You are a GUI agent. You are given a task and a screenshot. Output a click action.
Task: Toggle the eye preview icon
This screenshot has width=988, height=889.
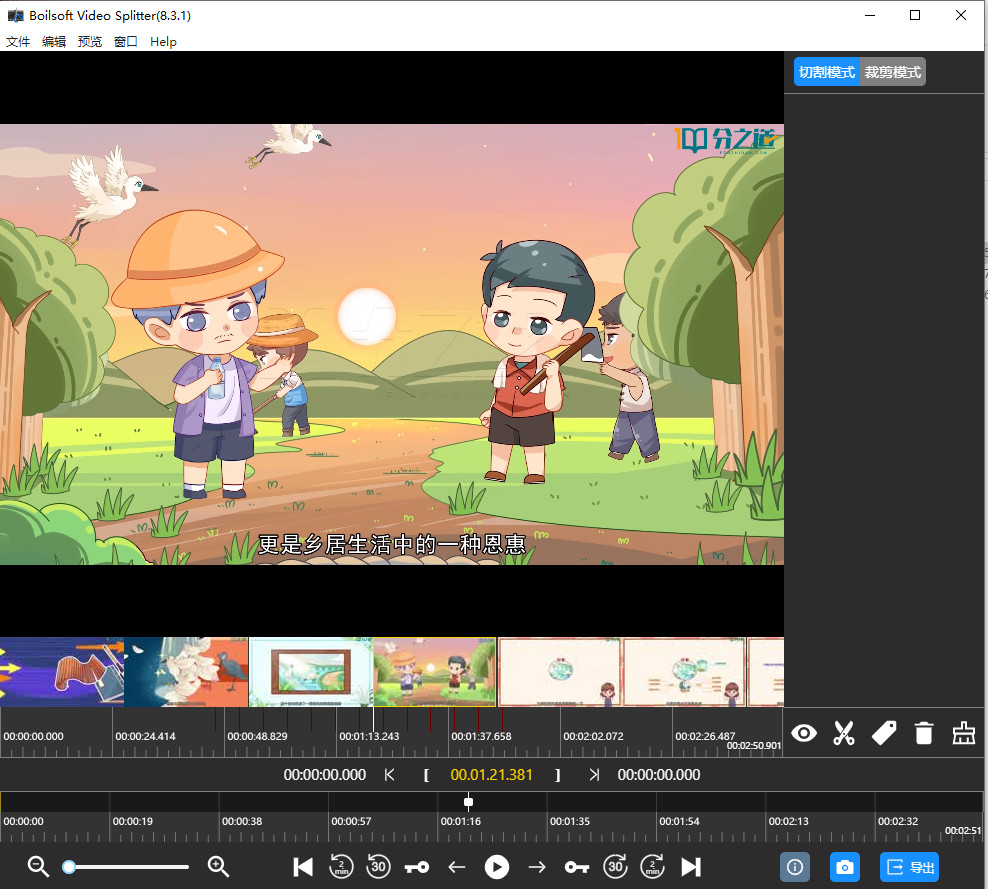(x=804, y=734)
